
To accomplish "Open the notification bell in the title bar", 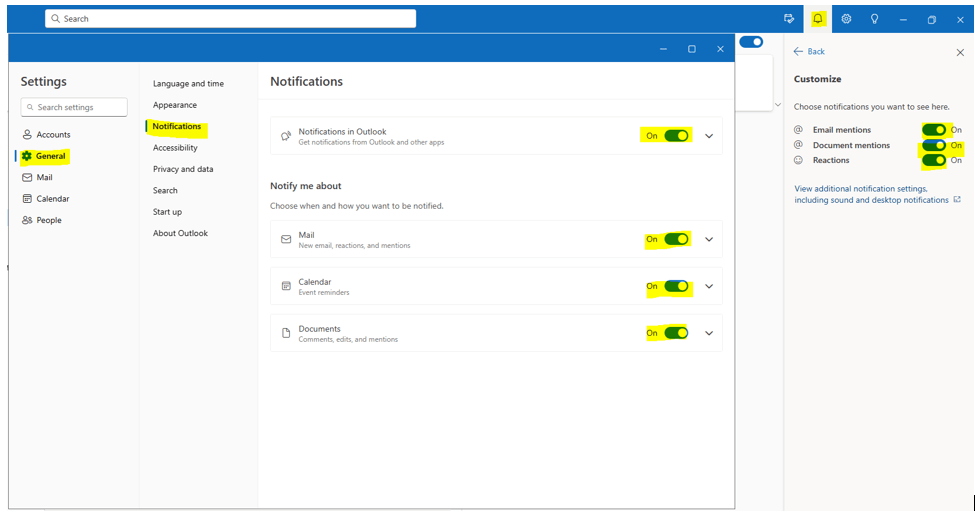I will (x=818, y=19).
